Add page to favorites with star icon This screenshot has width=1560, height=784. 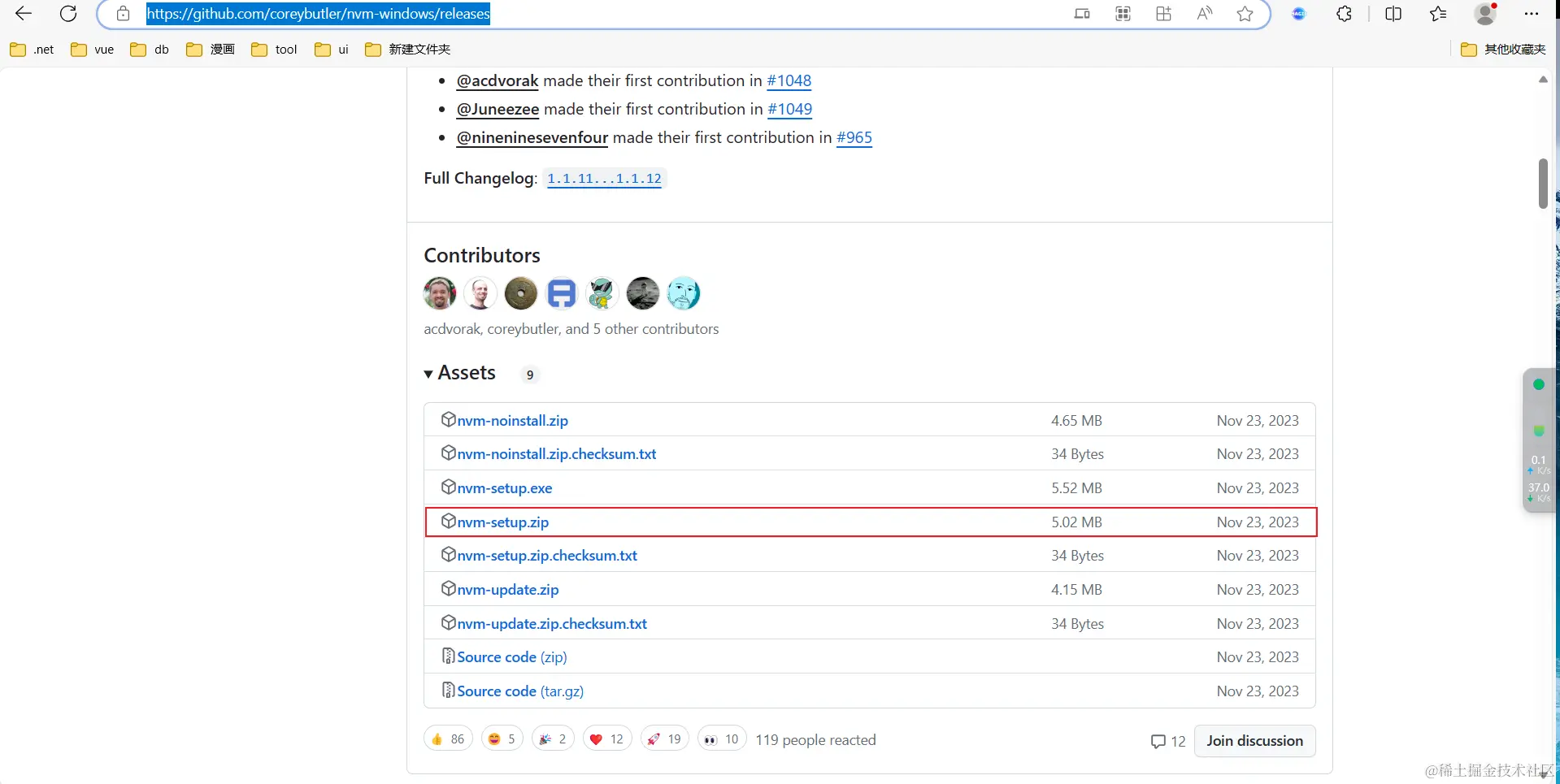click(x=1245, y=14)
